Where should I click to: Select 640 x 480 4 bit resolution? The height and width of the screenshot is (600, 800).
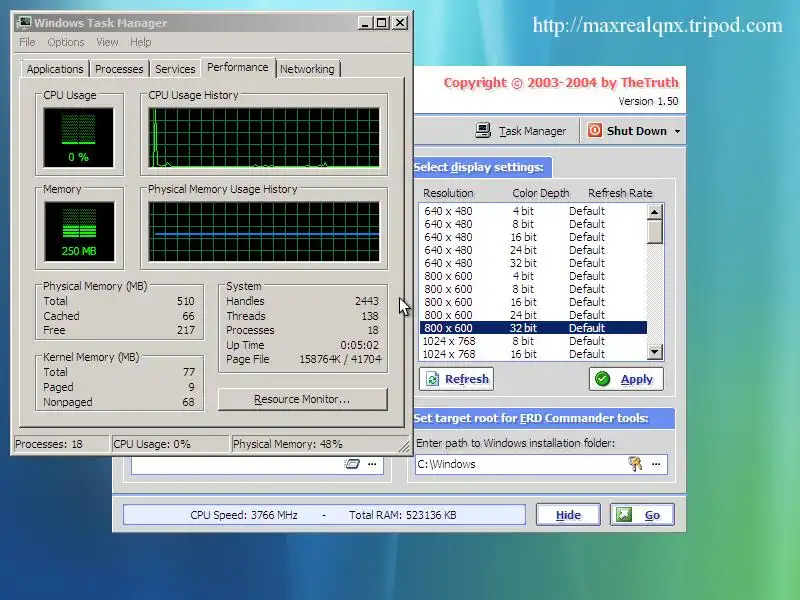pyautogui.click(x=533, y=211)
